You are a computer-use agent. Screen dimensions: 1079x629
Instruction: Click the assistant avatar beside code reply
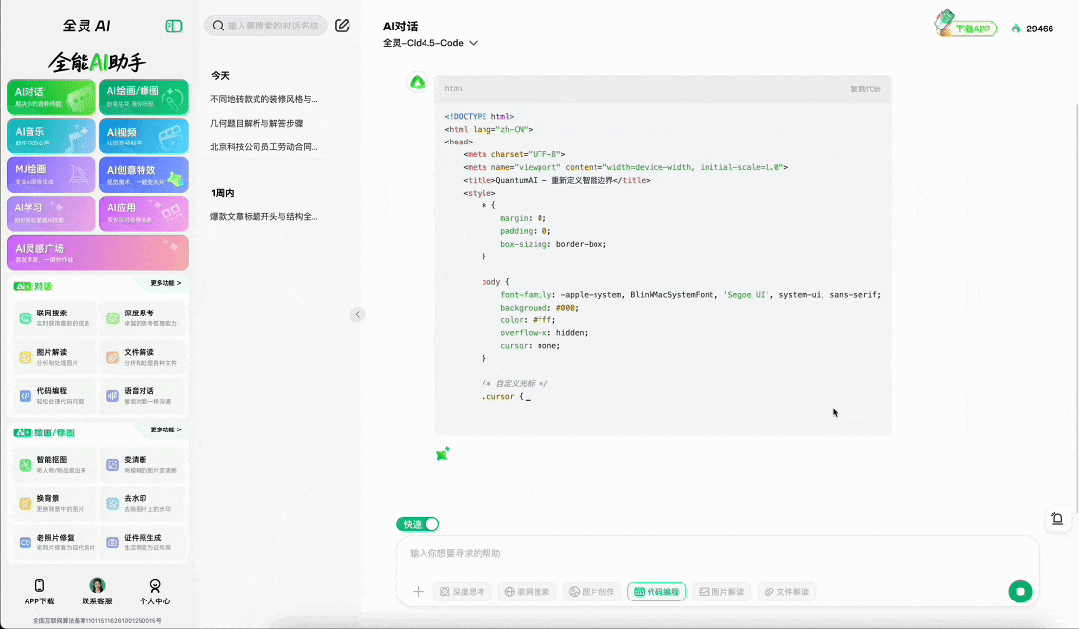pyautogui.click(x=418, y=83)
